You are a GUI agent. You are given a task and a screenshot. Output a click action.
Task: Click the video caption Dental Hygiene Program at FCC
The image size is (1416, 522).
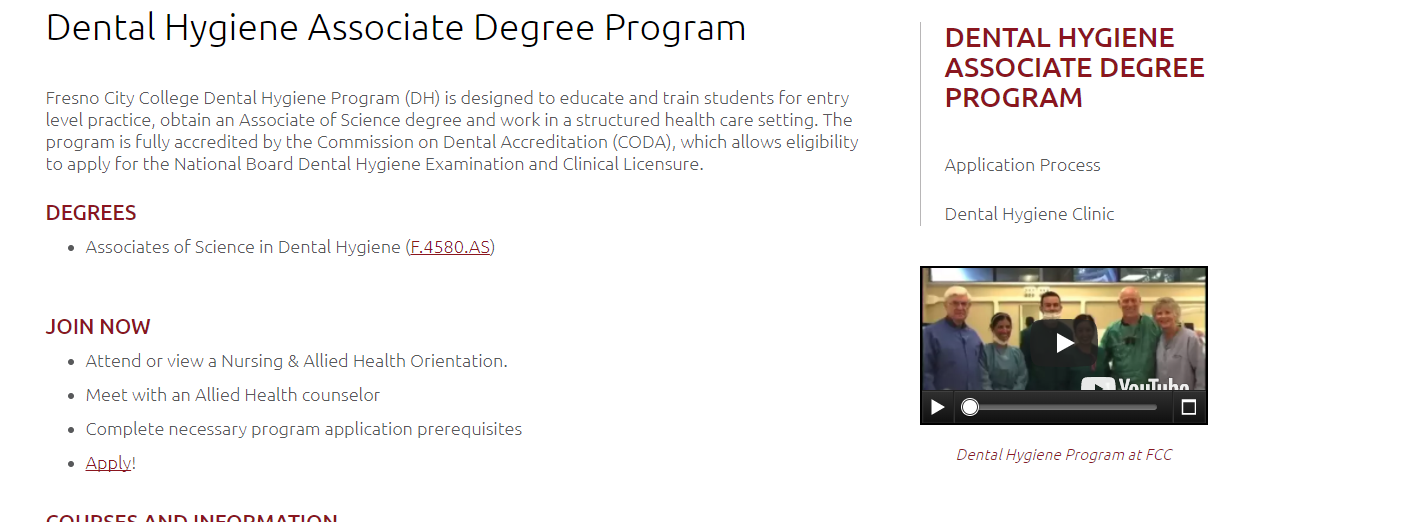1064,455
